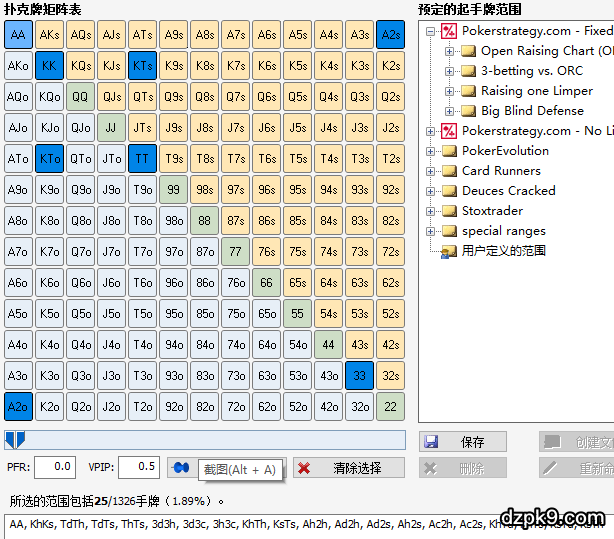Expand the PokerEvolution tree node

click(x=431, y=151)
